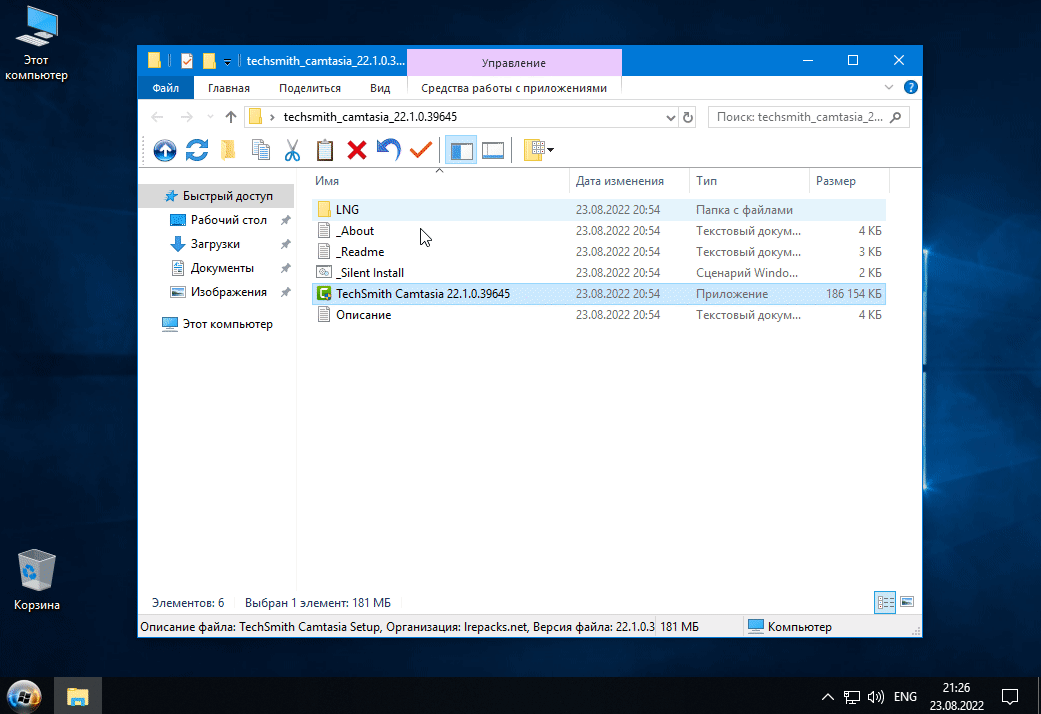Open the notification center icon

pyautogui.click(x=1010, y=697)
